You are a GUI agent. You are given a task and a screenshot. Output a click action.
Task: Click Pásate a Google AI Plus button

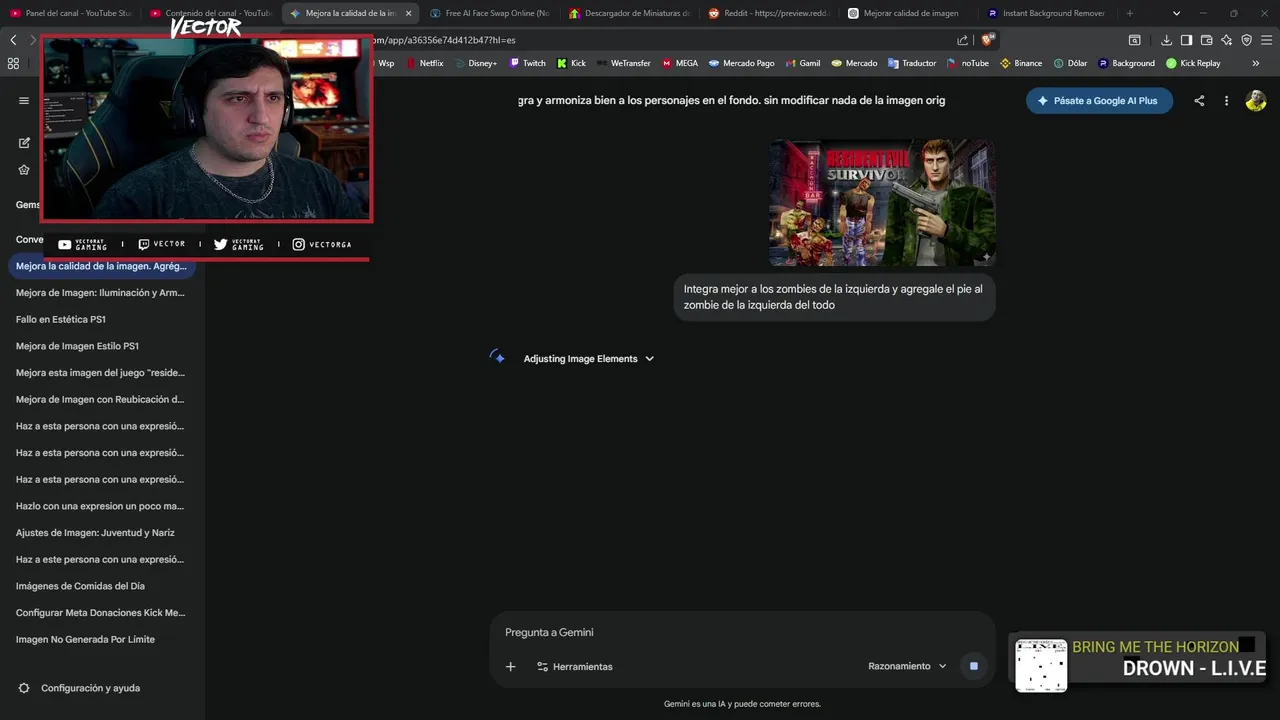(1099, 101)
